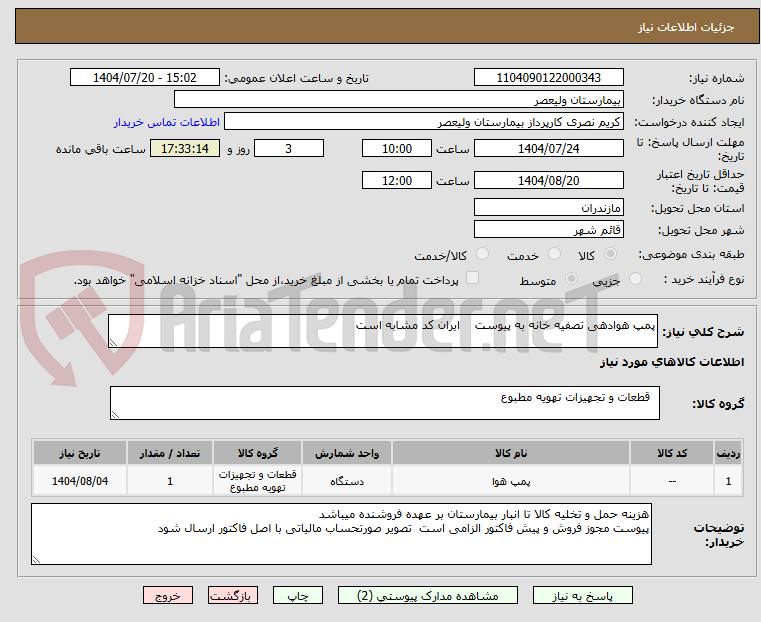
Task: Click the 'دستگاه' unit cell
Action: tap(347, 481)
